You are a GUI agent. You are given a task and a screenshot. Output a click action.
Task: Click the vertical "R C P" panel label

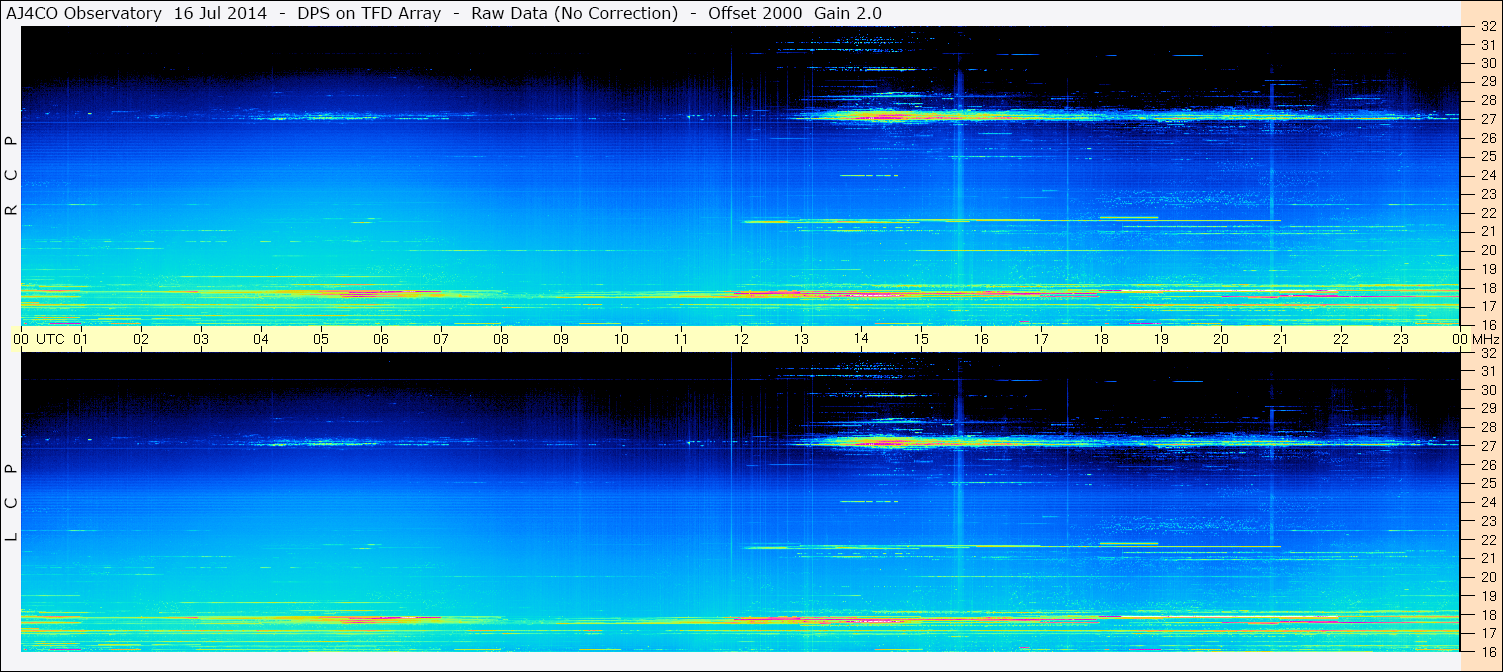[12, 176]
